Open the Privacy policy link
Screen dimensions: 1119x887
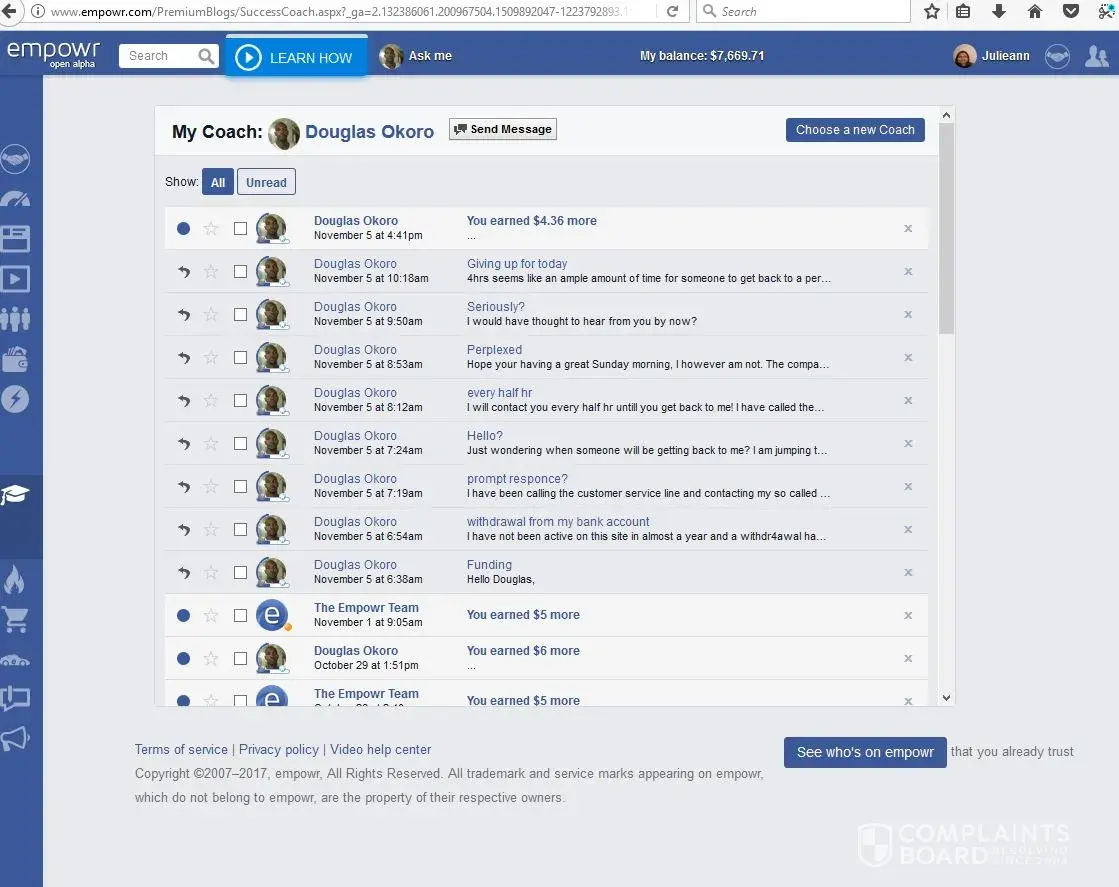279,749
